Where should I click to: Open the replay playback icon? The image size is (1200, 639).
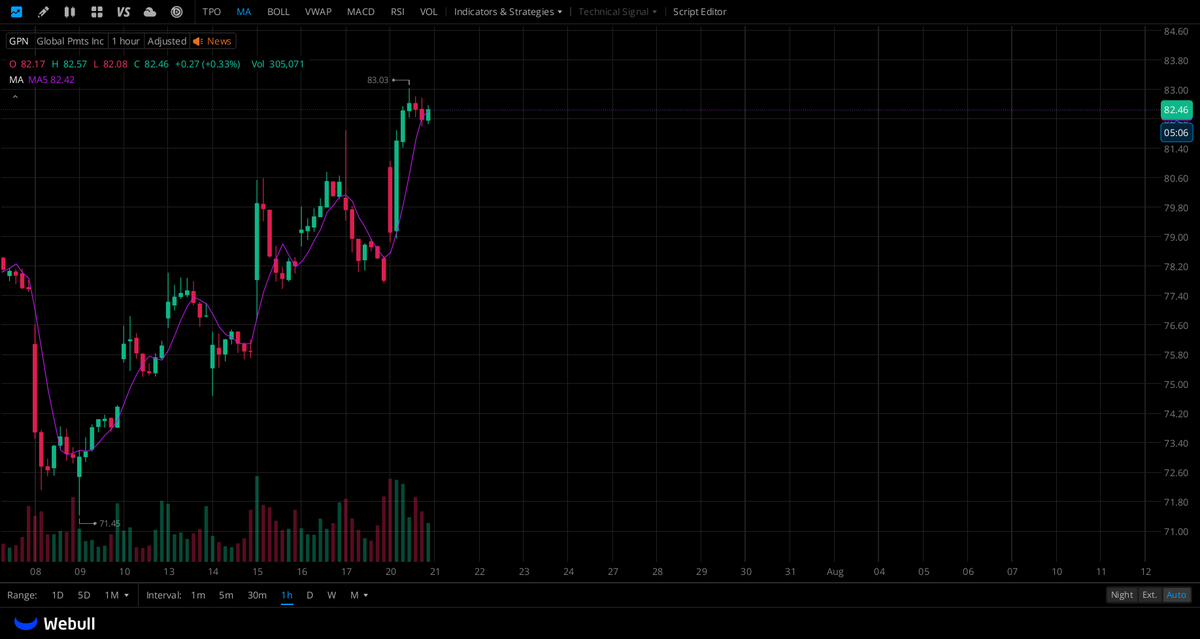click(x=176, y=12)
